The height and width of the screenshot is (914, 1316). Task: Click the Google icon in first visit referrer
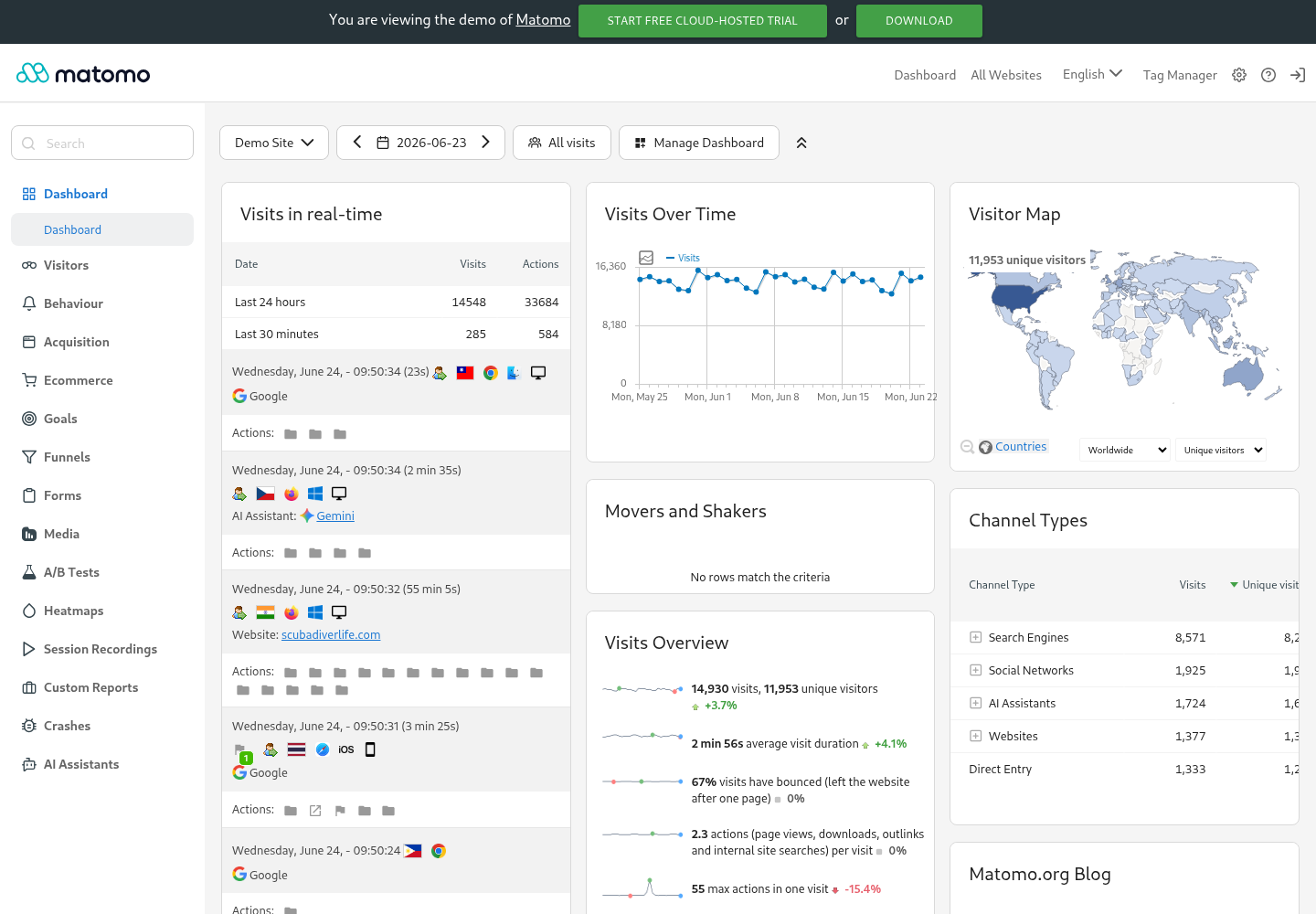click(239, 396)
